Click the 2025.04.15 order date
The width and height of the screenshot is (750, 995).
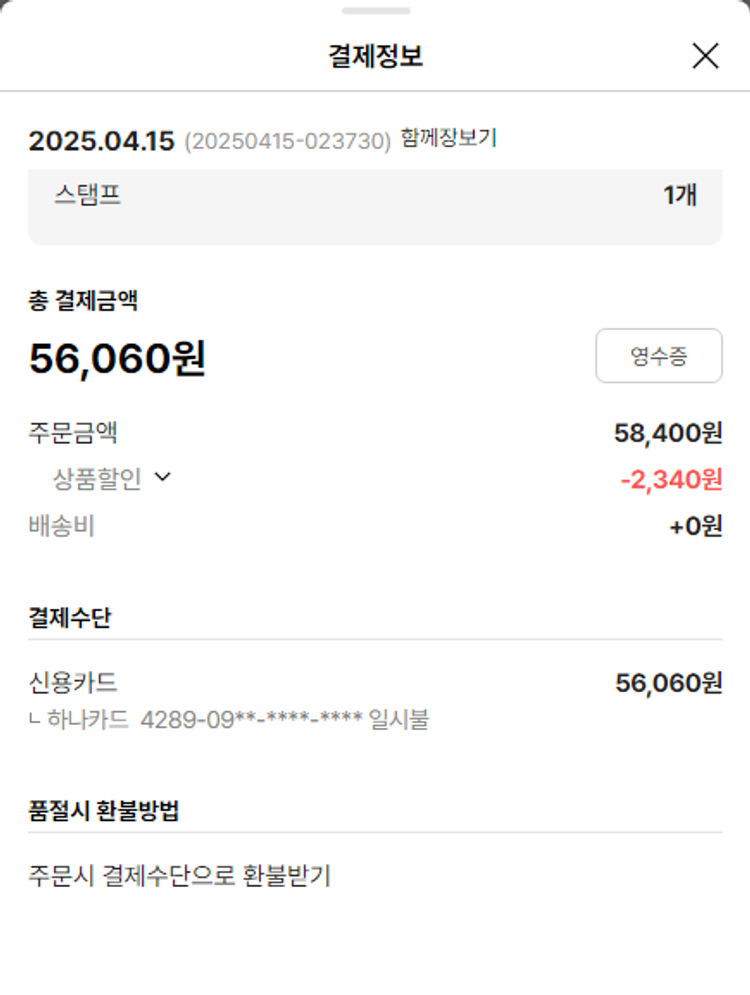[101, 141]
